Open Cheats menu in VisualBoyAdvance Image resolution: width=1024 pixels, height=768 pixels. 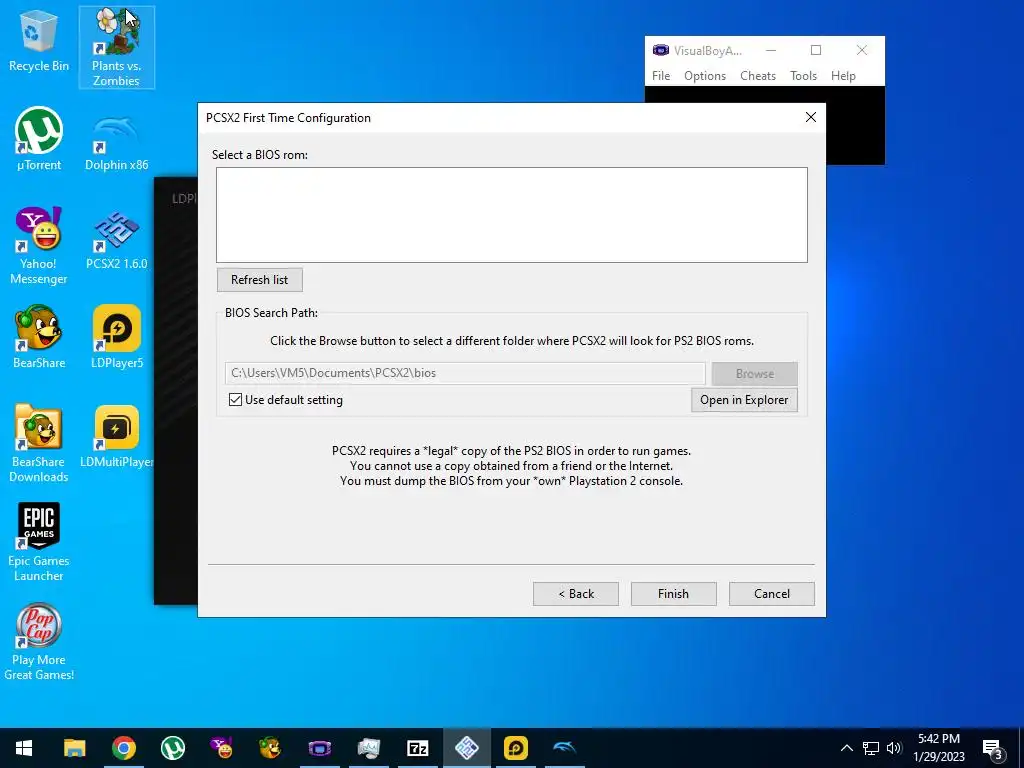758,76
